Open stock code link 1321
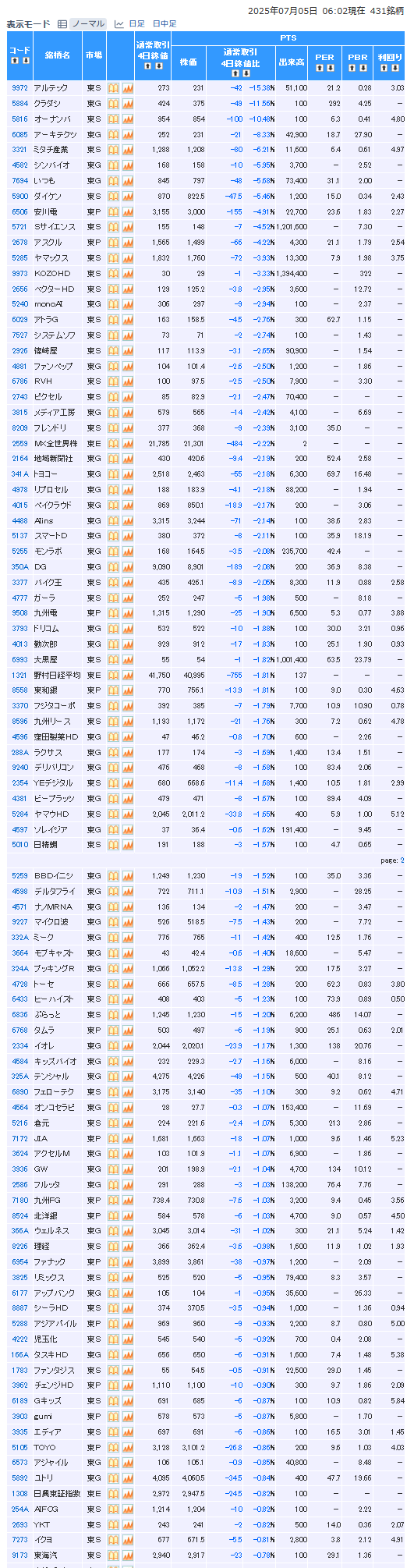Image resolution: width=414 pixels, height=1568 pixels. [19, 675]
